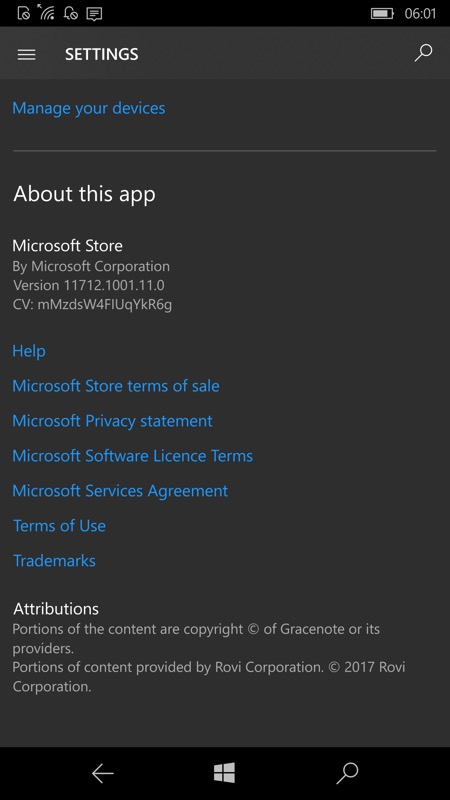Tap the 06:01 clock in the status bar
450x800 pixels.
pos(420,14)
